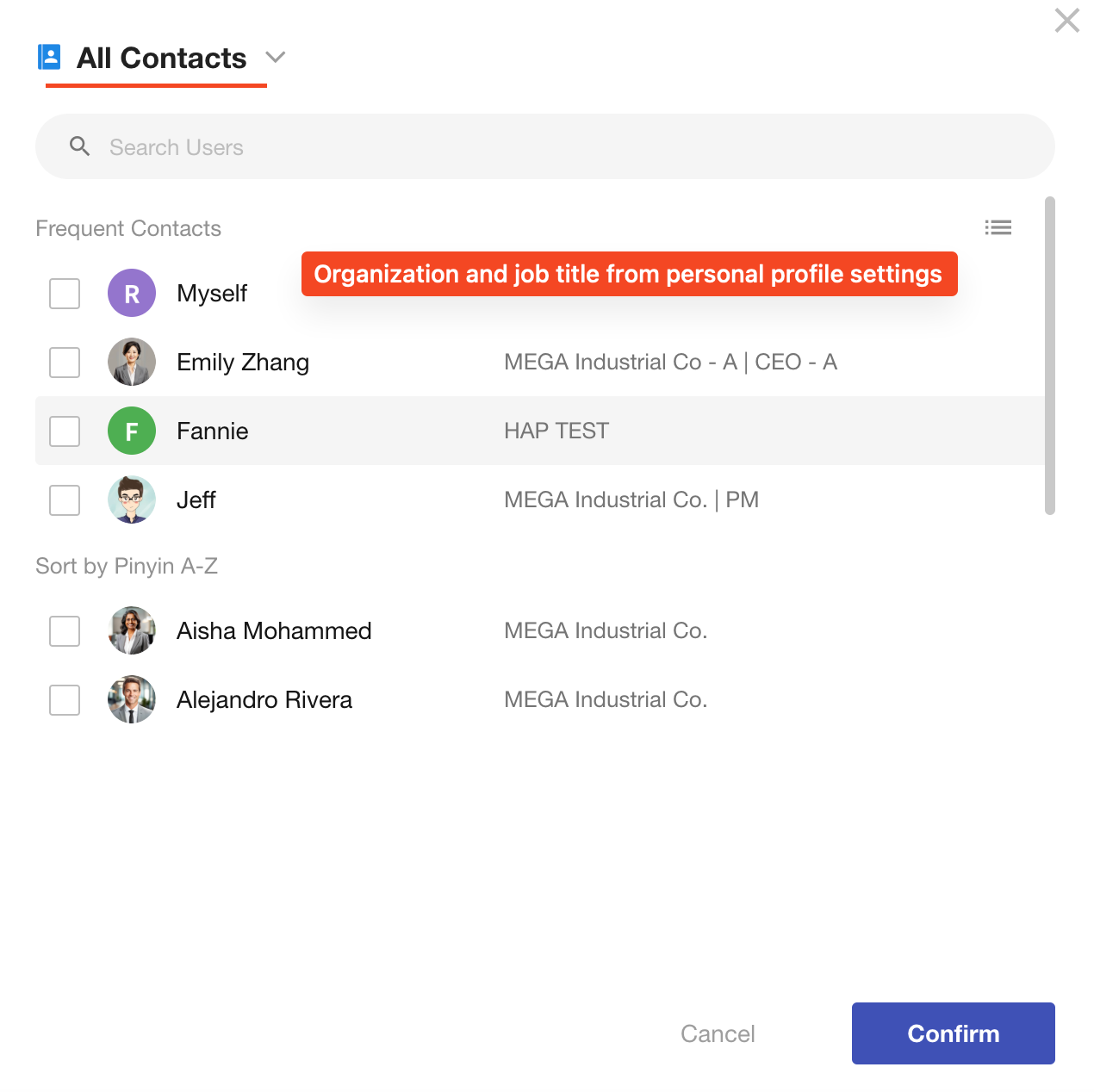Image resolution: width=1094 pixels, height=1092 pixels.
Task: Check the Myself checkbox
Action: (65, 294)
